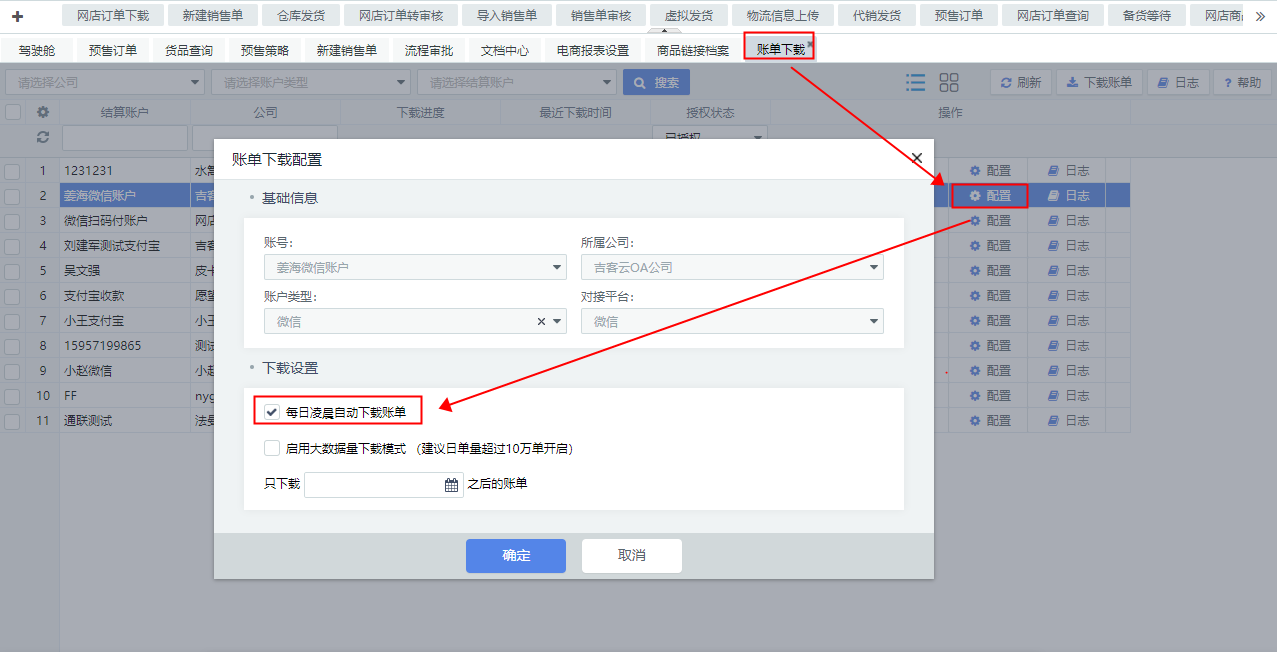The height and width of the screenshot is (652, 1277).
Task: Click the date input after 只下载
Action: click(372, 485)
